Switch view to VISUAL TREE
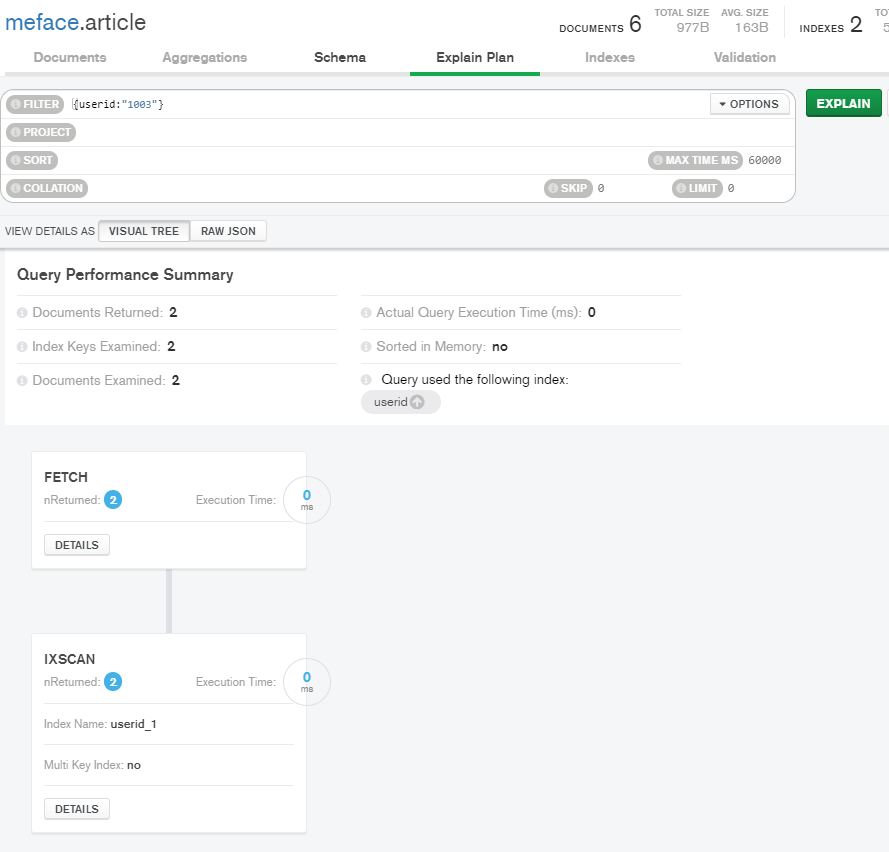The image size is (889, 852). tap(144, 231)
